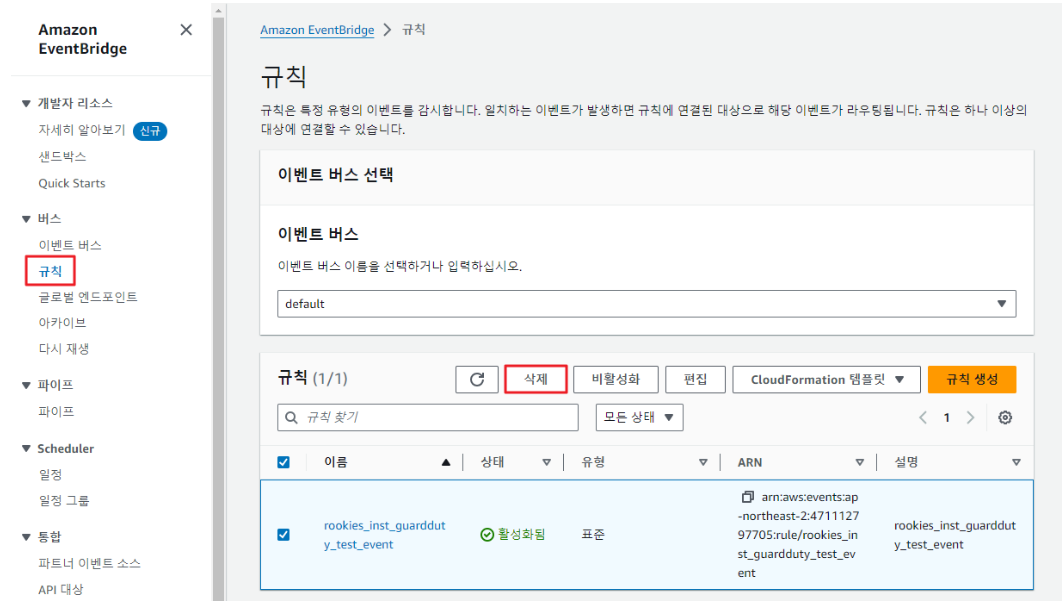
Task: Open 샌드박스 in sidebar
Action: pyautogui.click(x=62, y=157)
